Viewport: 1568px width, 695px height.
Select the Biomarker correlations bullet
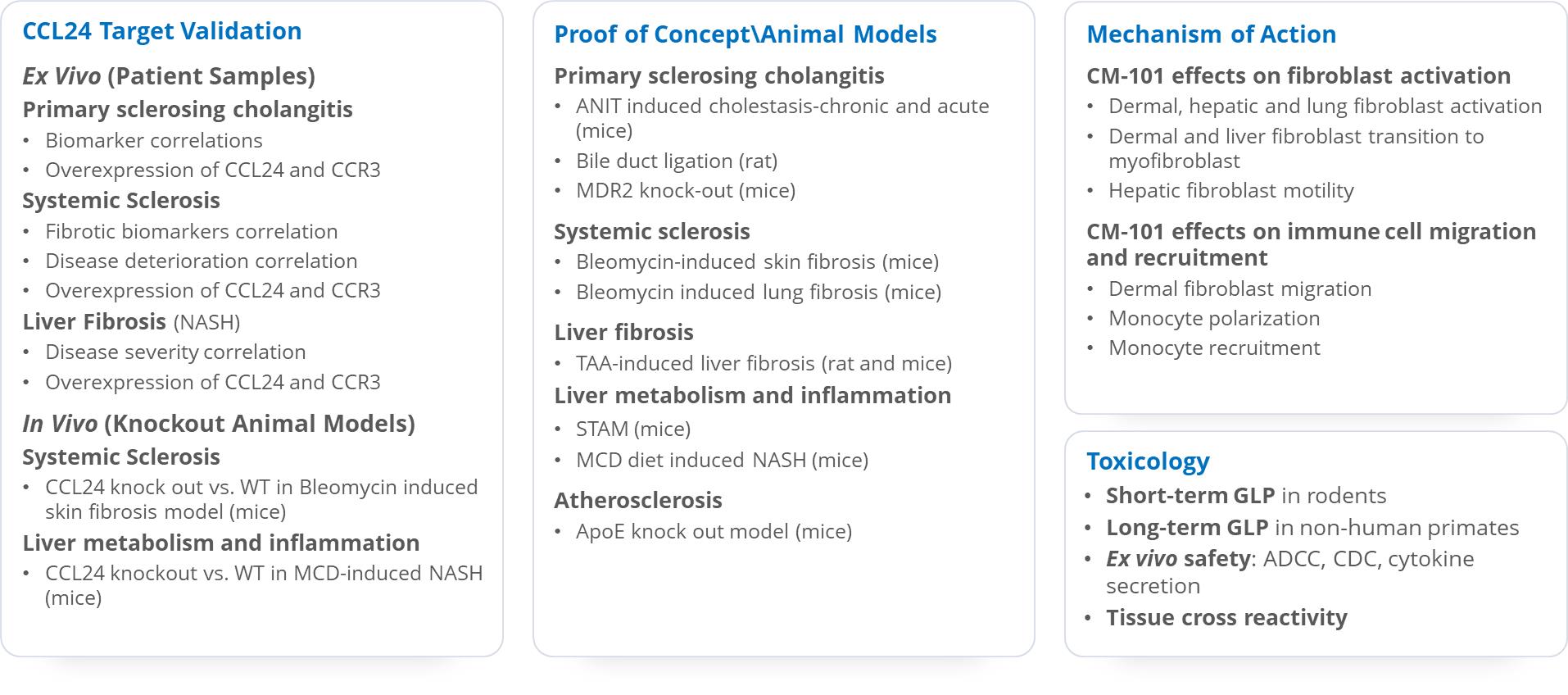coord(154,140)
